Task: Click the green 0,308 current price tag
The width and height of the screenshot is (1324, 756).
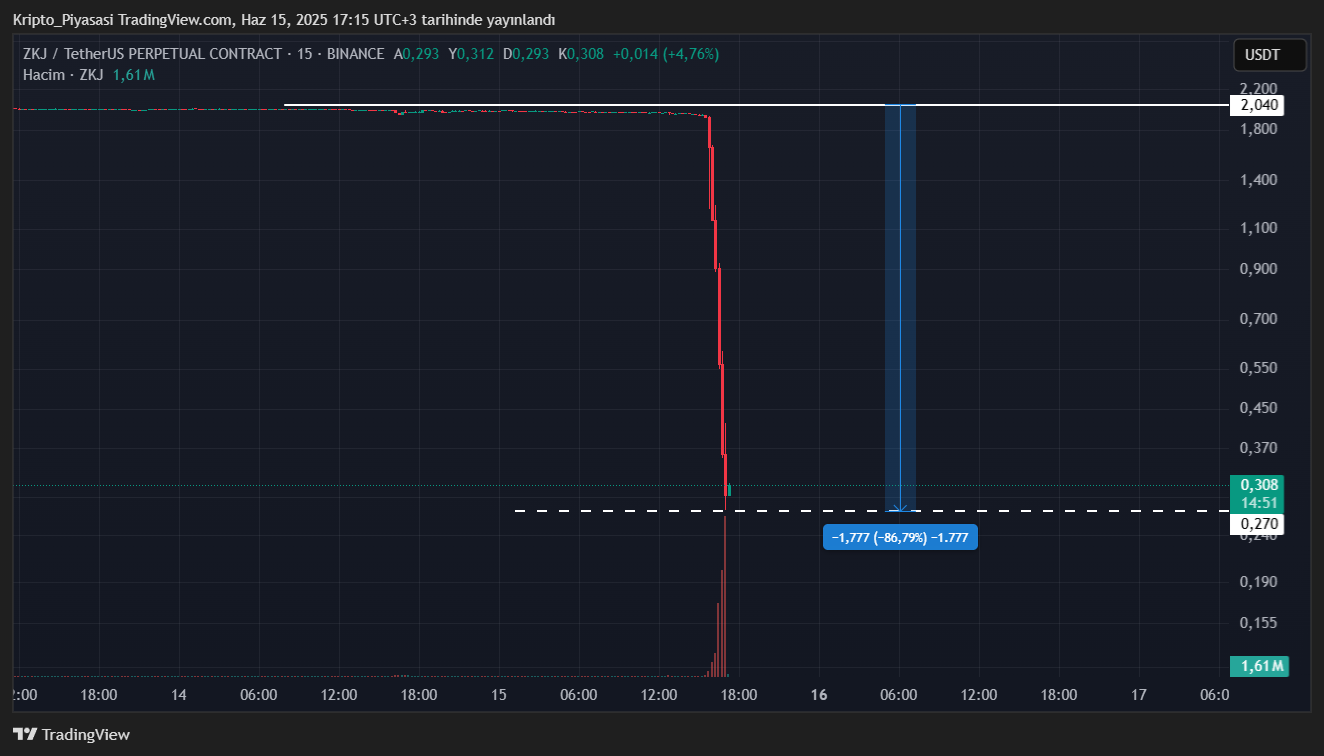Action: 1258,485
